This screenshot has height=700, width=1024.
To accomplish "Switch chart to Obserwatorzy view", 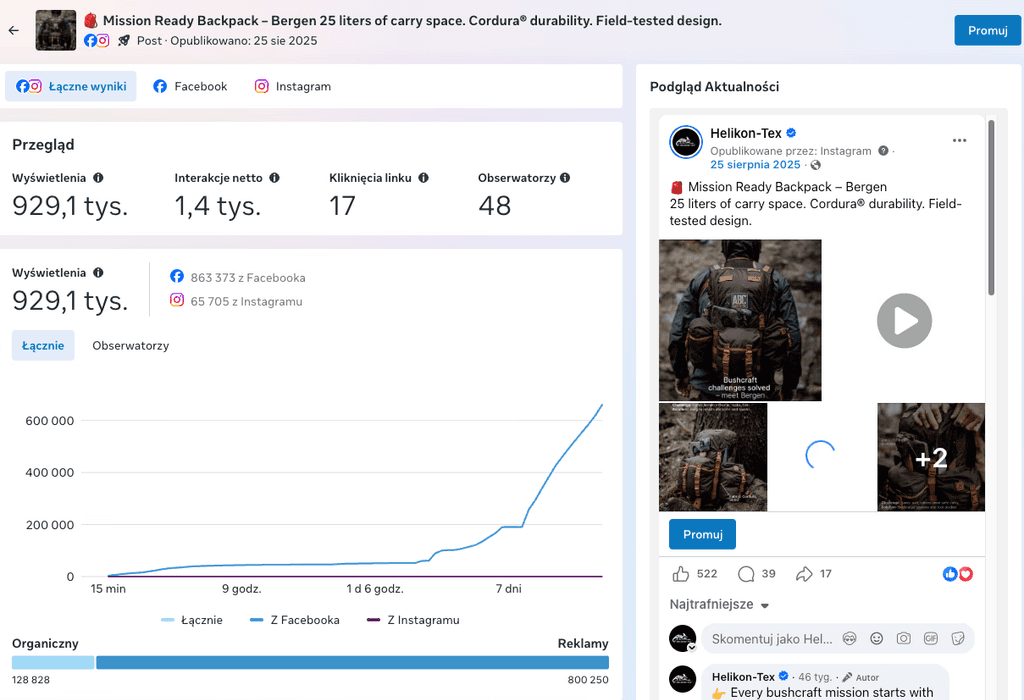I will tap(131, 345).
